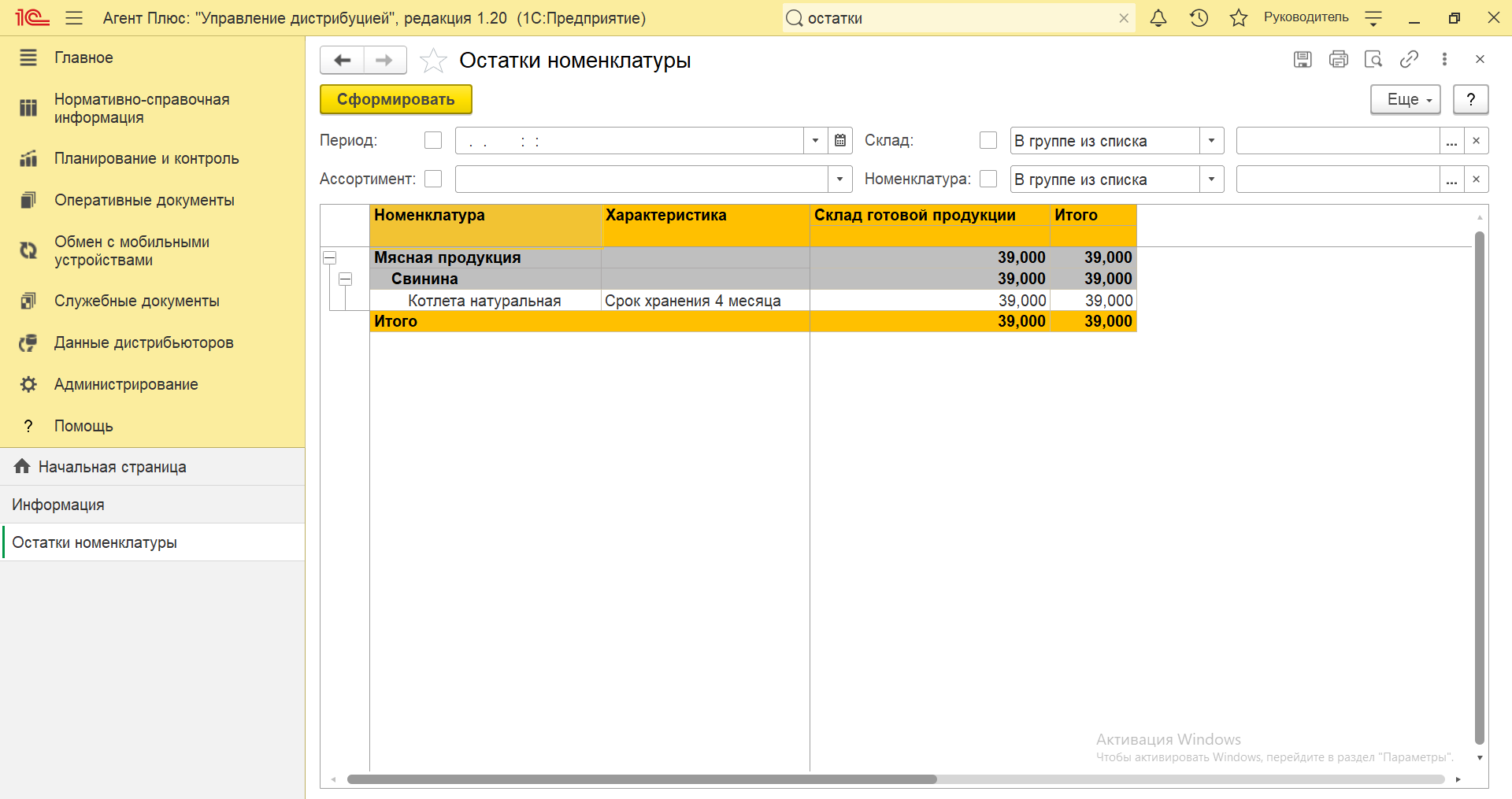The height and width of the screenshot is (799, 1512).
Task: Click the Номенклатура column header
Action: click(485, 225)
